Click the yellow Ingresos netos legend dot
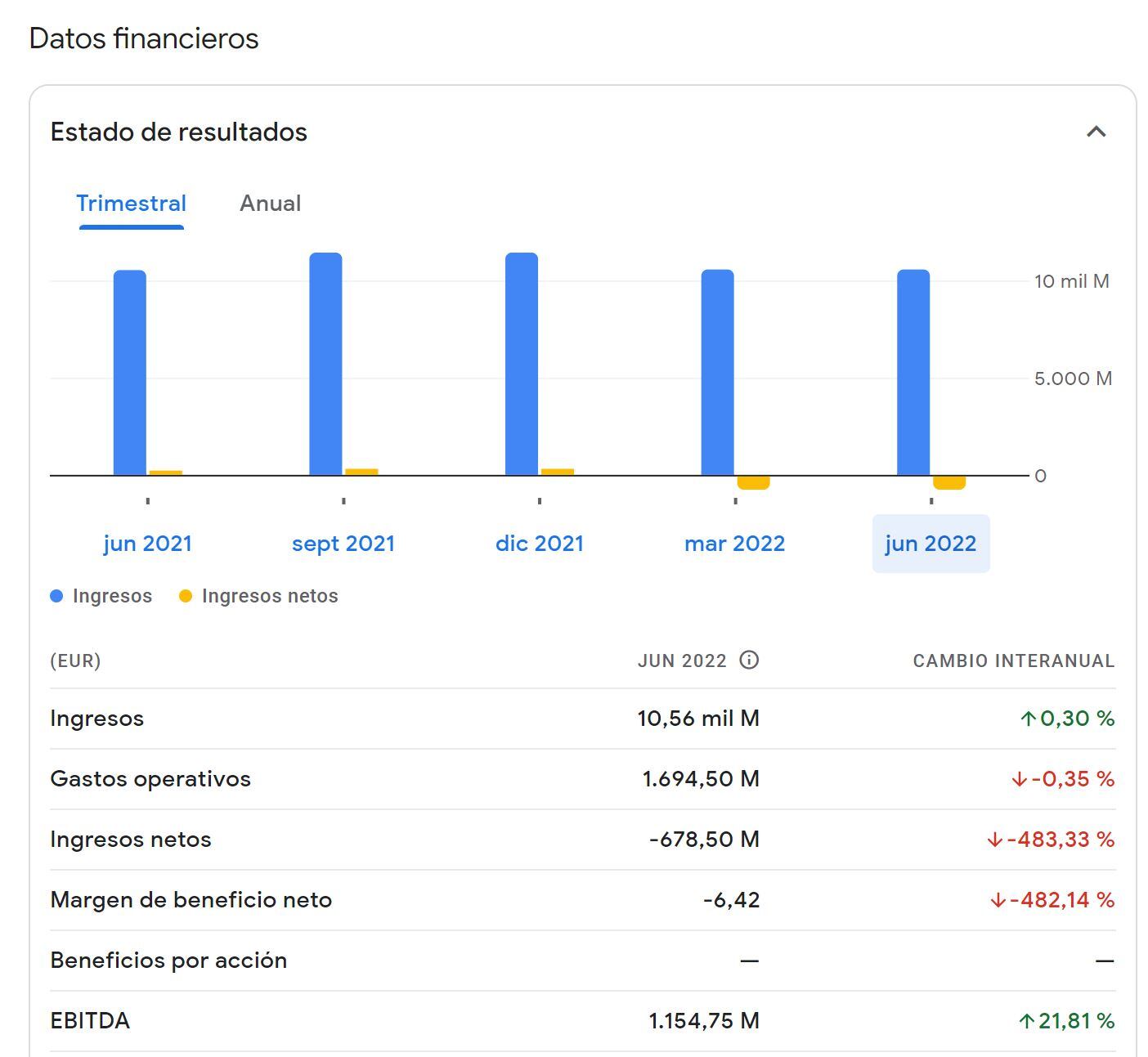This screenshot has width=1148, height=1057. 186,596
